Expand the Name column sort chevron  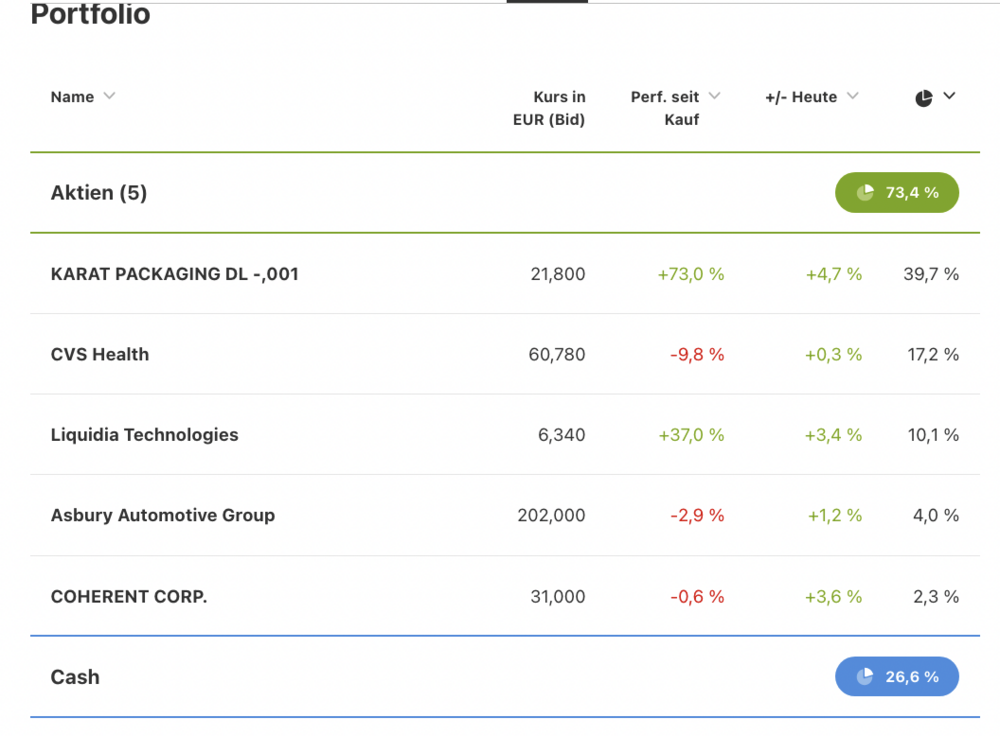click(x=109, y=96)
